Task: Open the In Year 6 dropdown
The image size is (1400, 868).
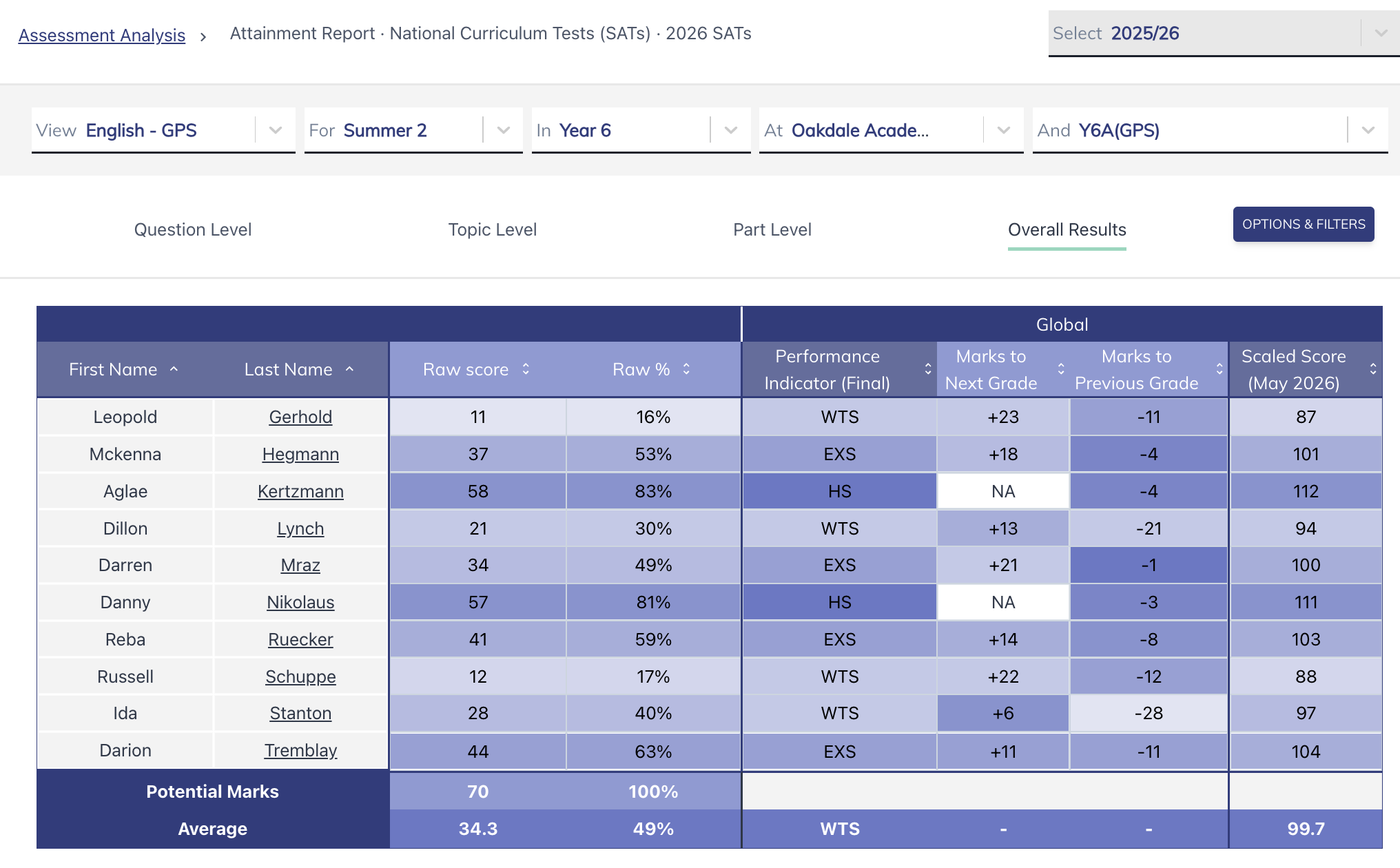Action: pyautogui.click(x=641, y=130)
